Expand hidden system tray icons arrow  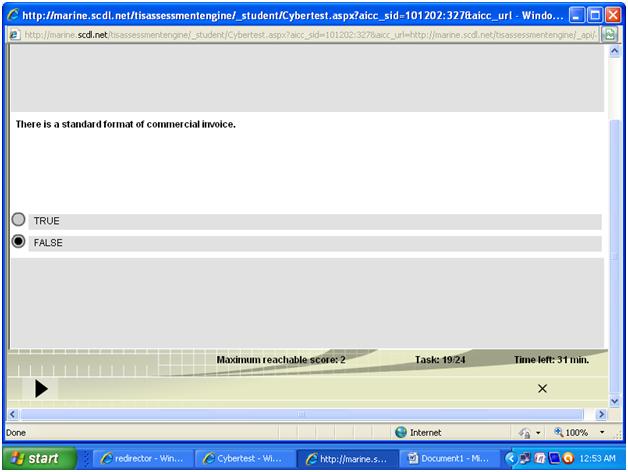click(x=510, y=458)
